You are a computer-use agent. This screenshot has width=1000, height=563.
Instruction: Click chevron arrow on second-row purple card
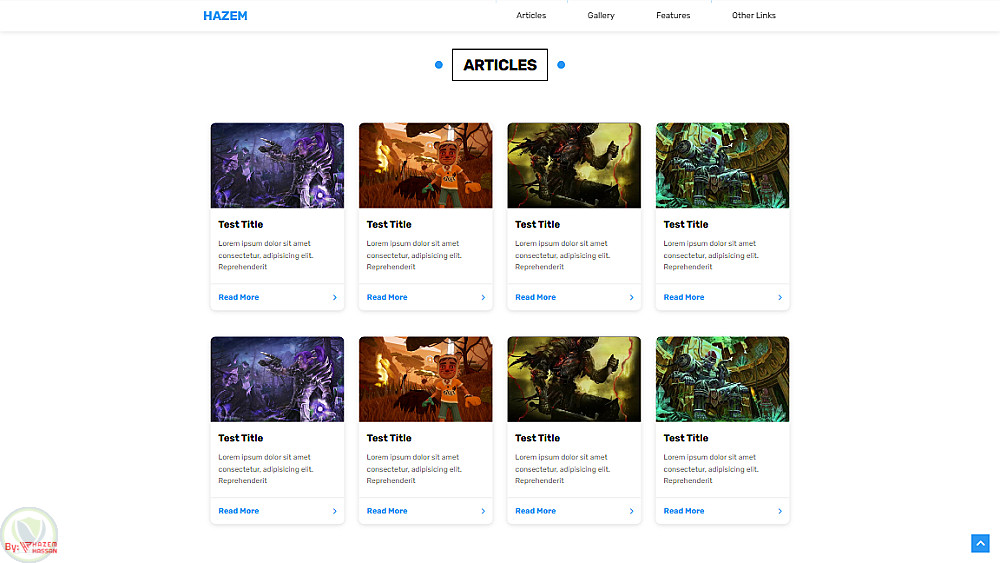point(335,511)
